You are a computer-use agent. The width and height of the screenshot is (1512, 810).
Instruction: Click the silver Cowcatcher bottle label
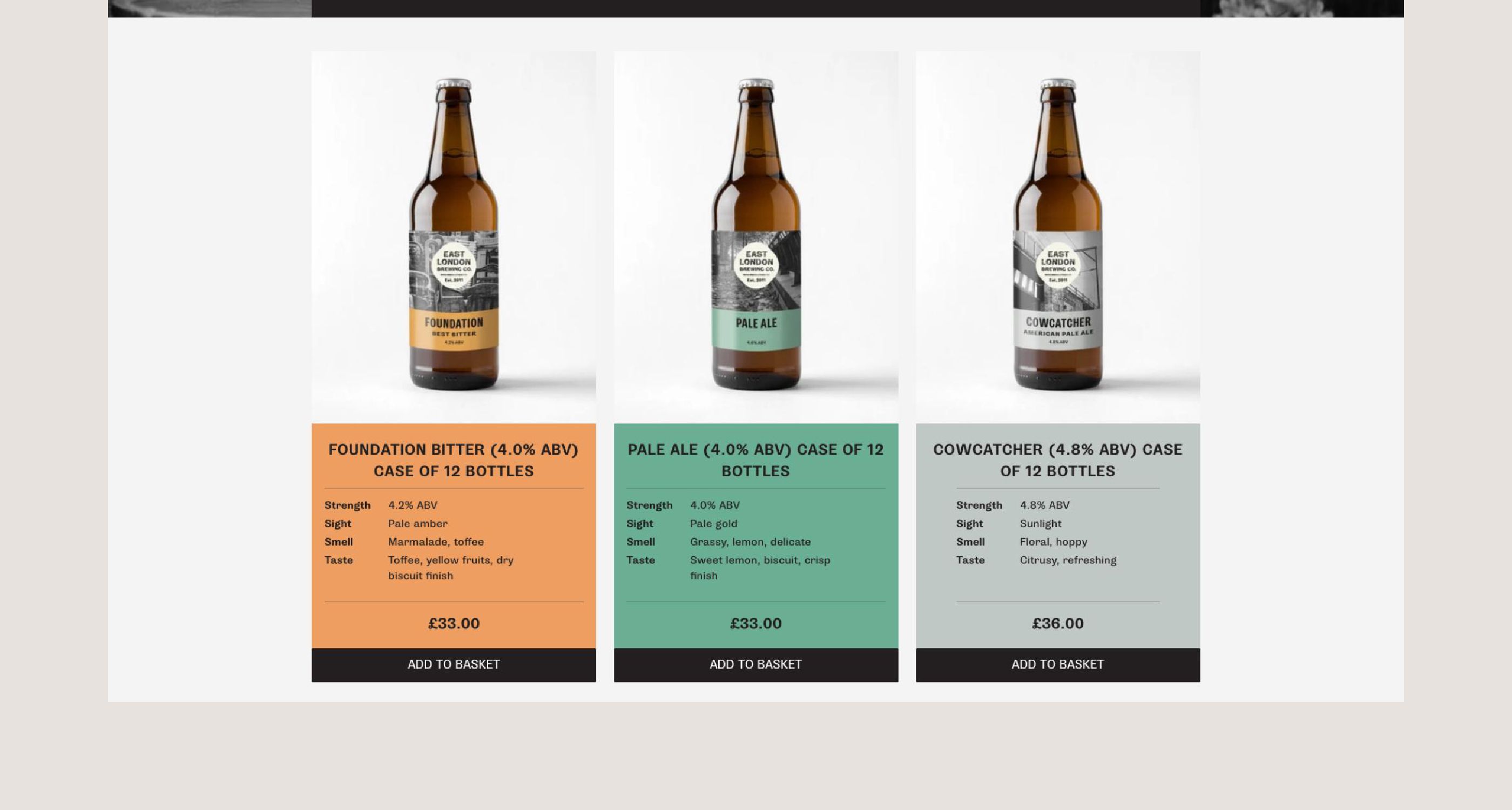(1058, 330)
